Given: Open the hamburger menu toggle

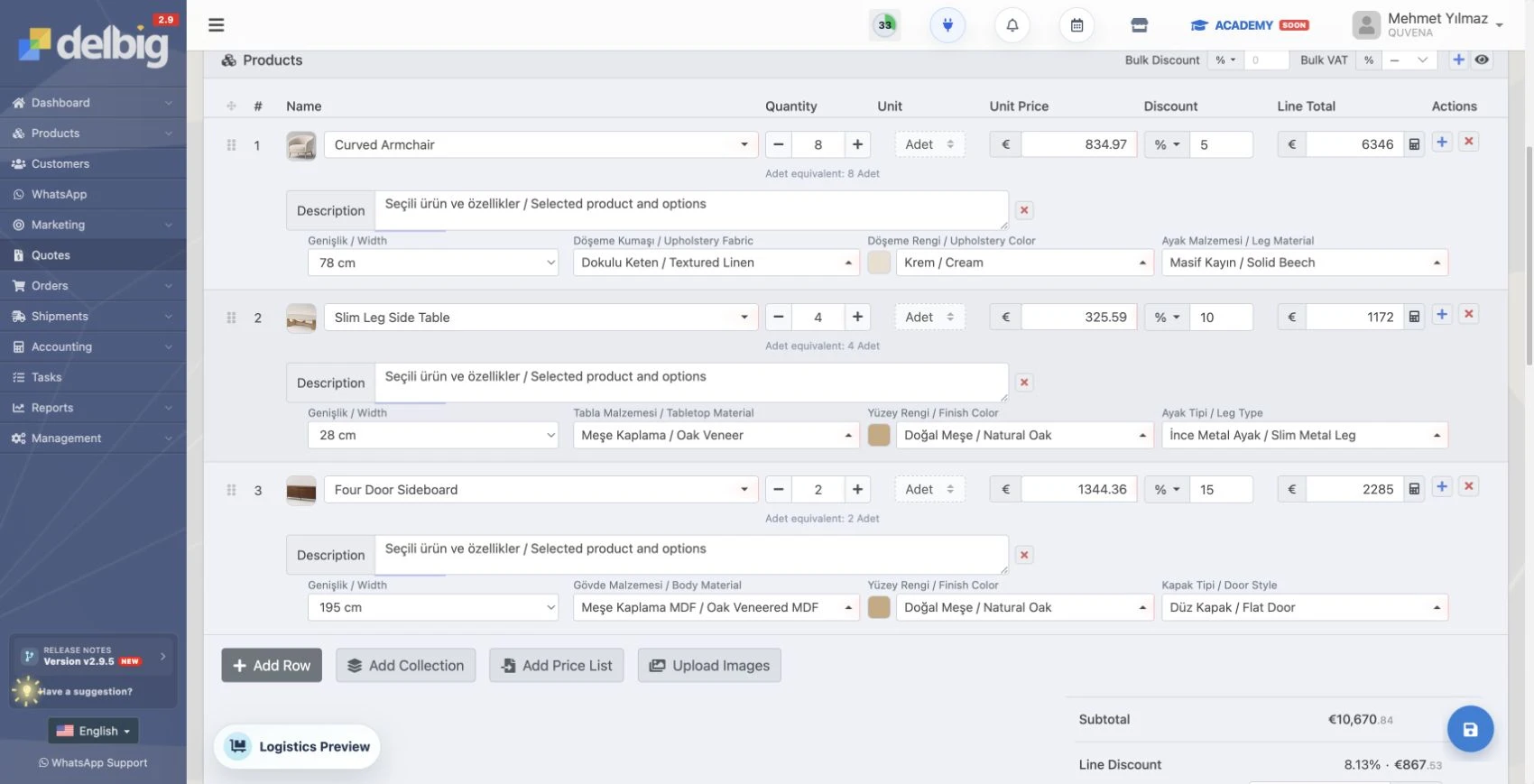Looking at the screenshot, I should (x=217, y=25).
